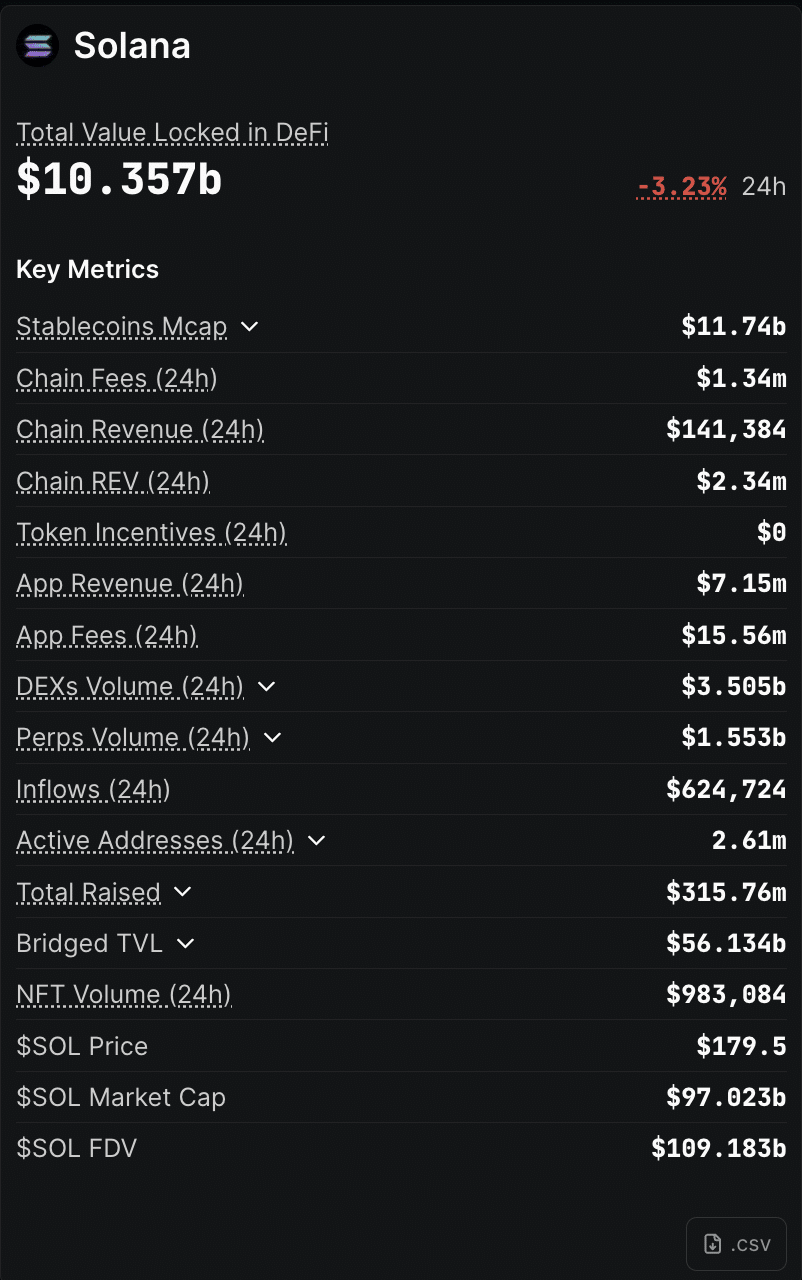Click the NFT Volume (24h) label

click(x=124, y=995)
